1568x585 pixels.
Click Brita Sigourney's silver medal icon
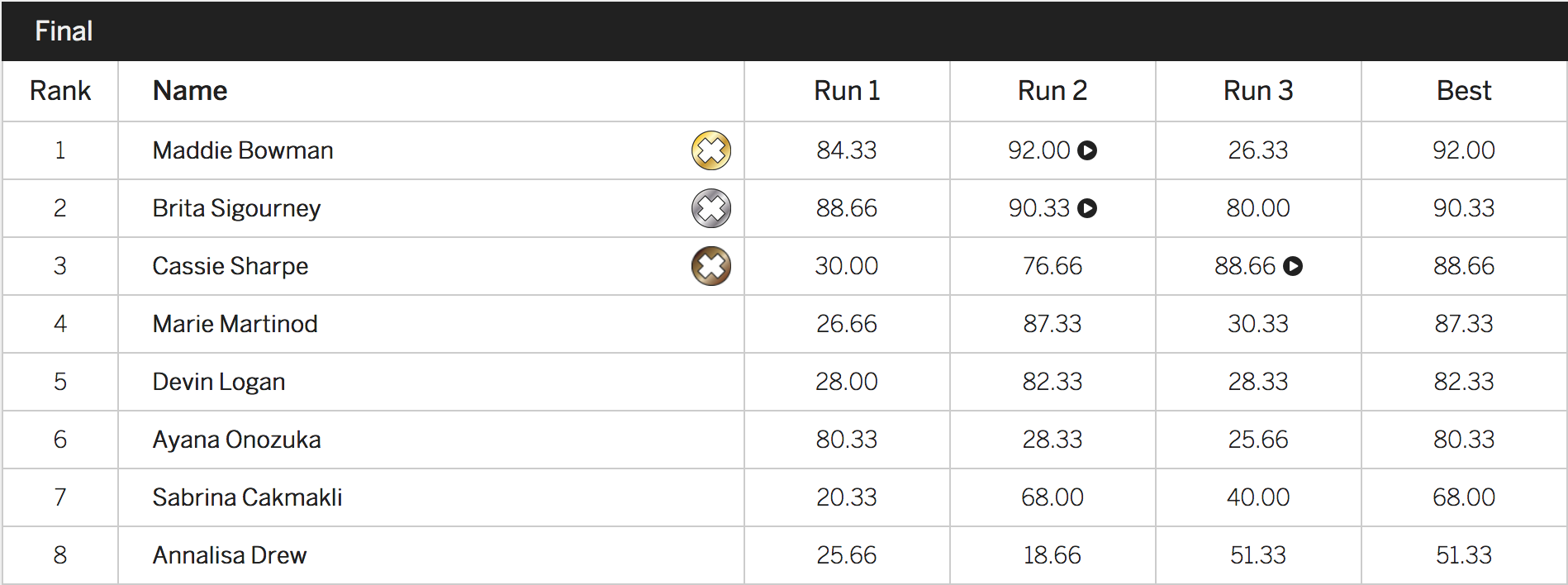710,208
